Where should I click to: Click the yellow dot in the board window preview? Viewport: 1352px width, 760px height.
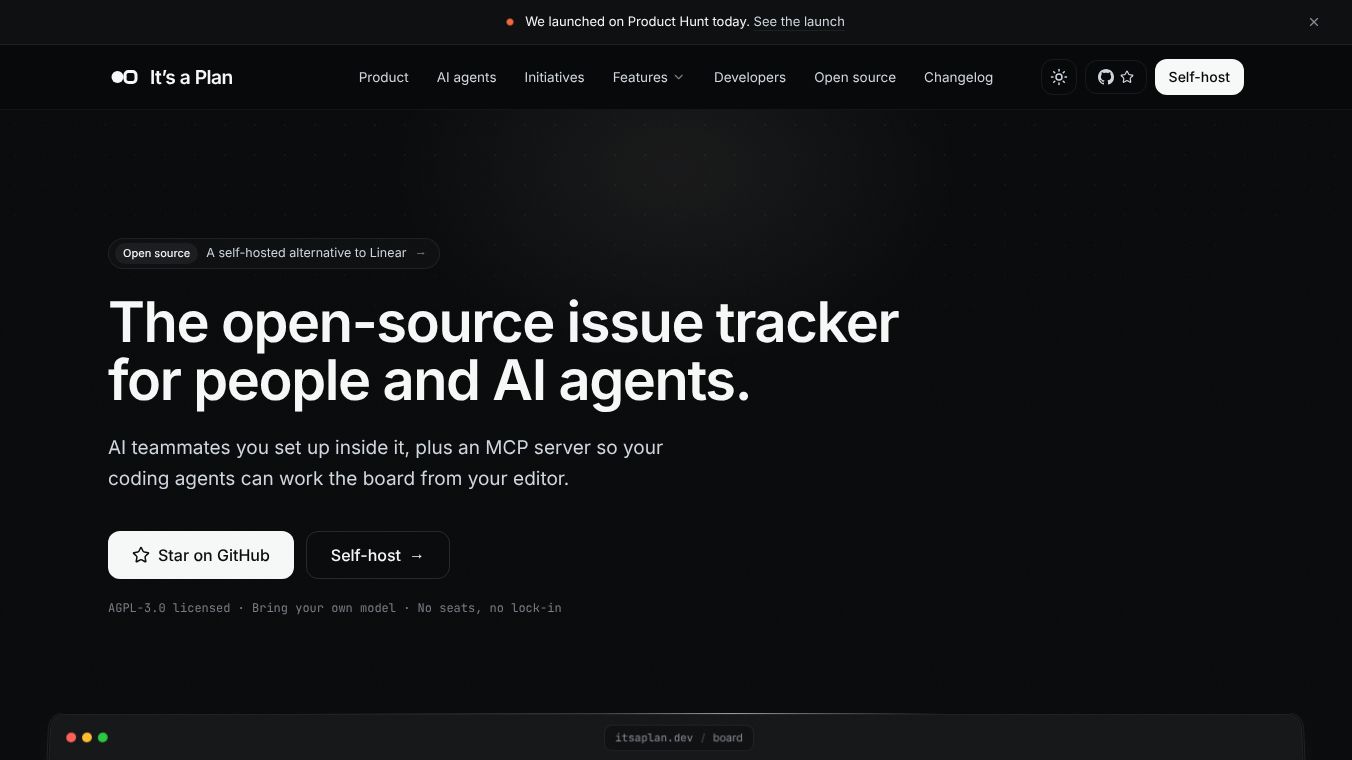pos(87,738)
